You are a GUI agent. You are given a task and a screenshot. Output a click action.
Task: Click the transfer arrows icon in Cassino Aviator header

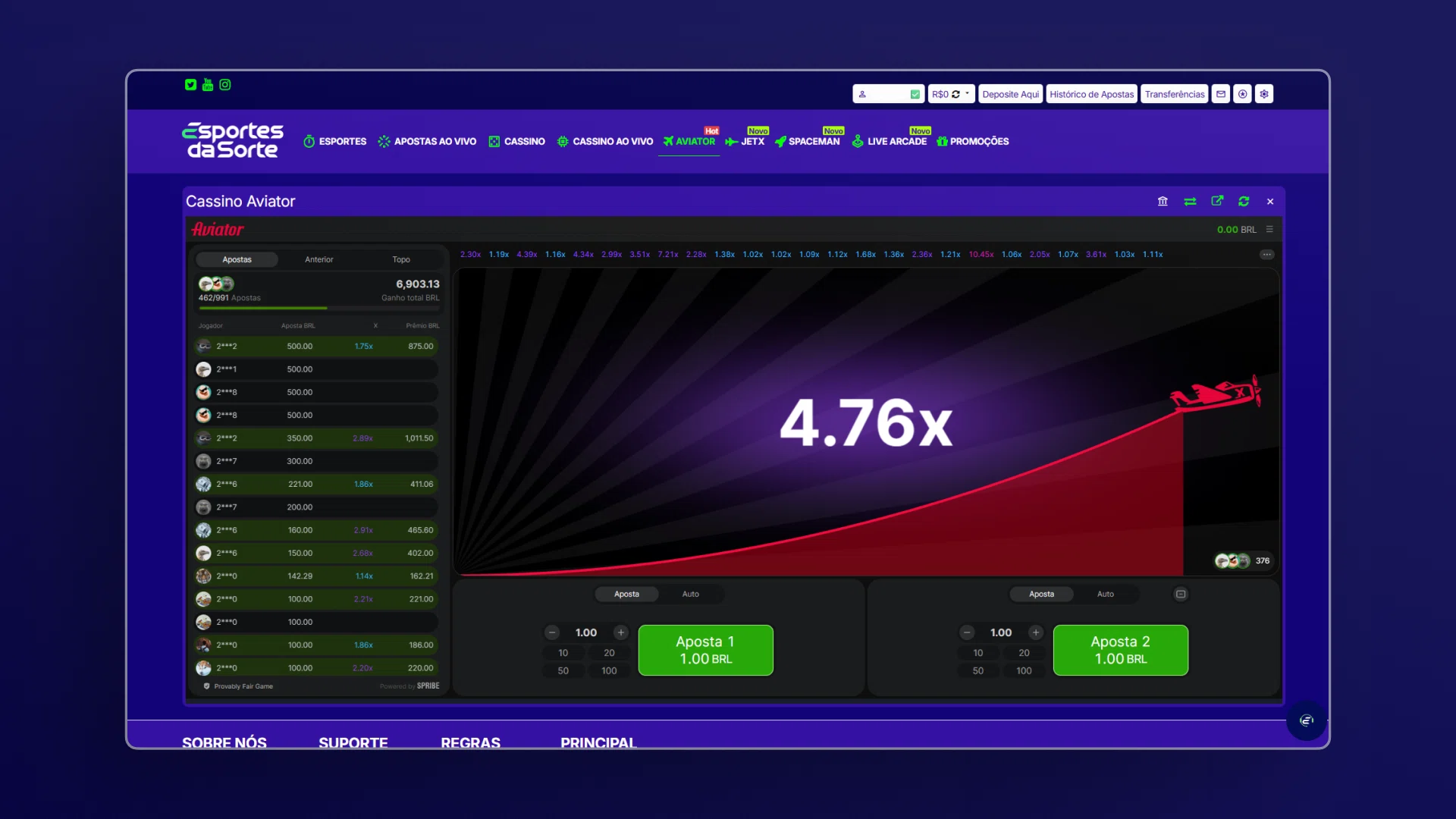(1190, 201)
